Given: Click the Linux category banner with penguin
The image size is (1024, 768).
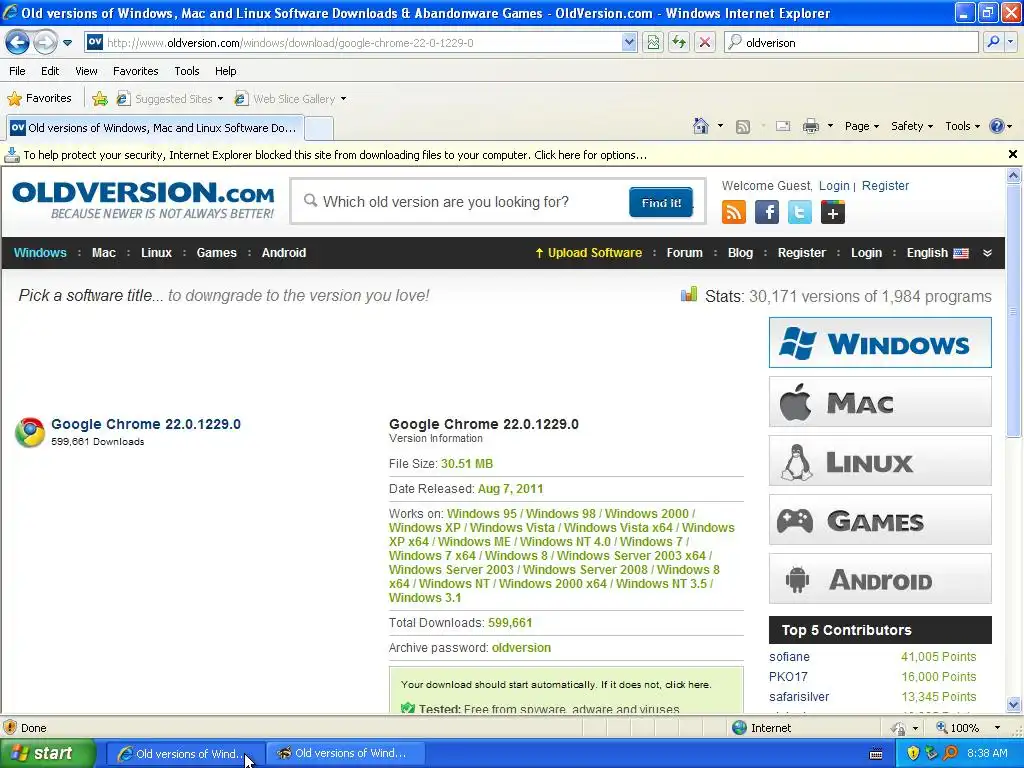Looking at the screenshot, I should point(880,460).
